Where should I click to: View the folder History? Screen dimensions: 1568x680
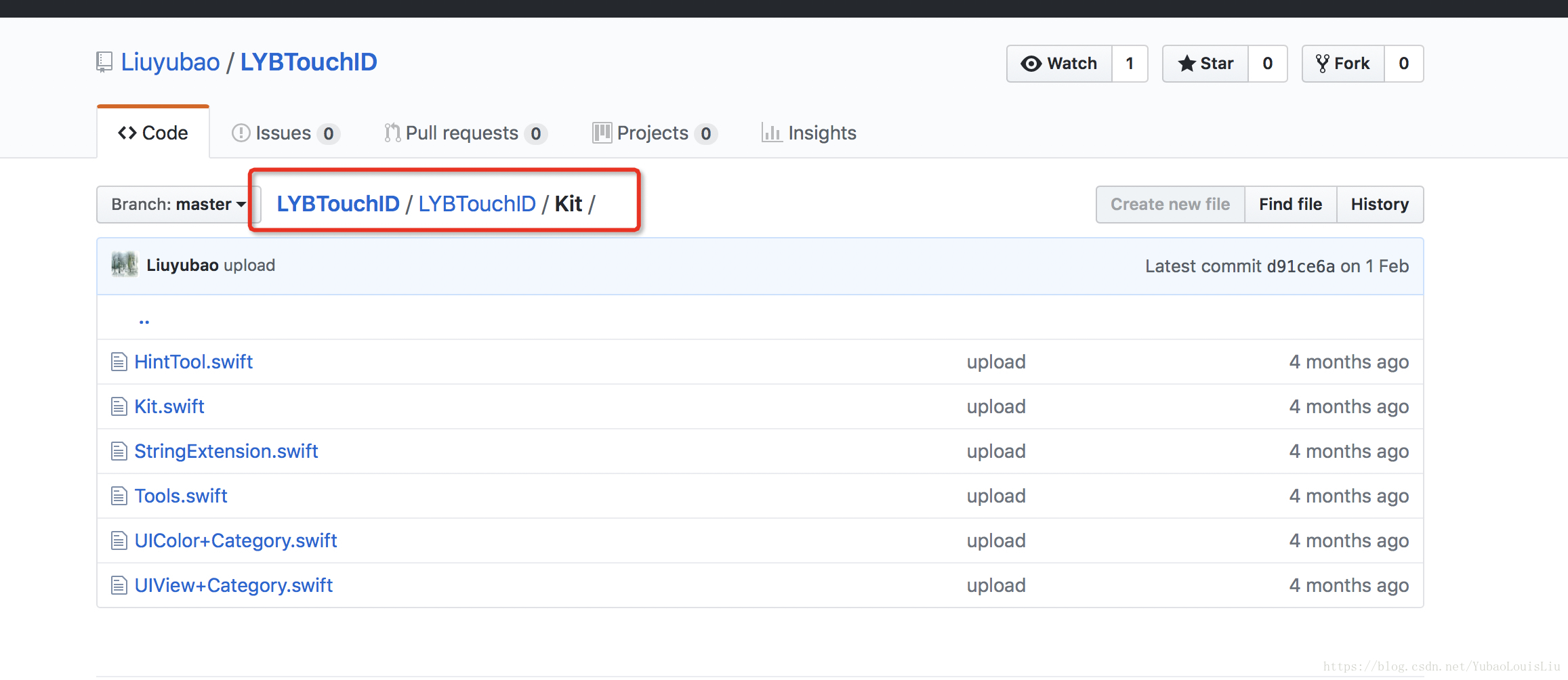pyautogui.click(x=1380, y=205)
